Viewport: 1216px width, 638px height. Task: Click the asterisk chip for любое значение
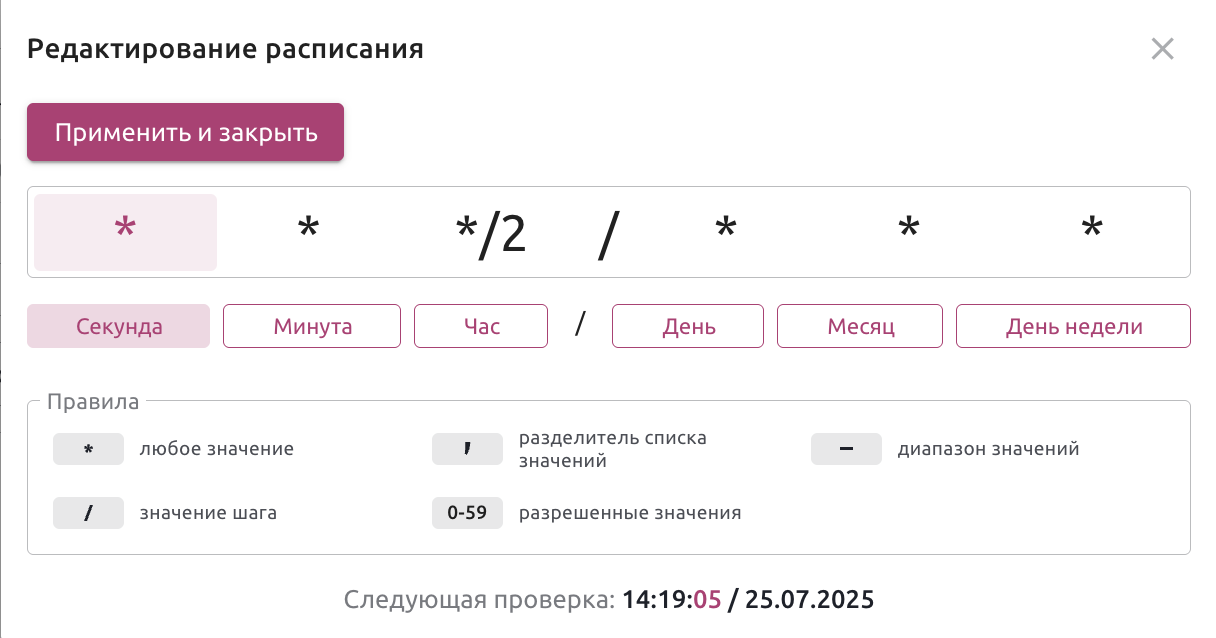click(88, 449)
